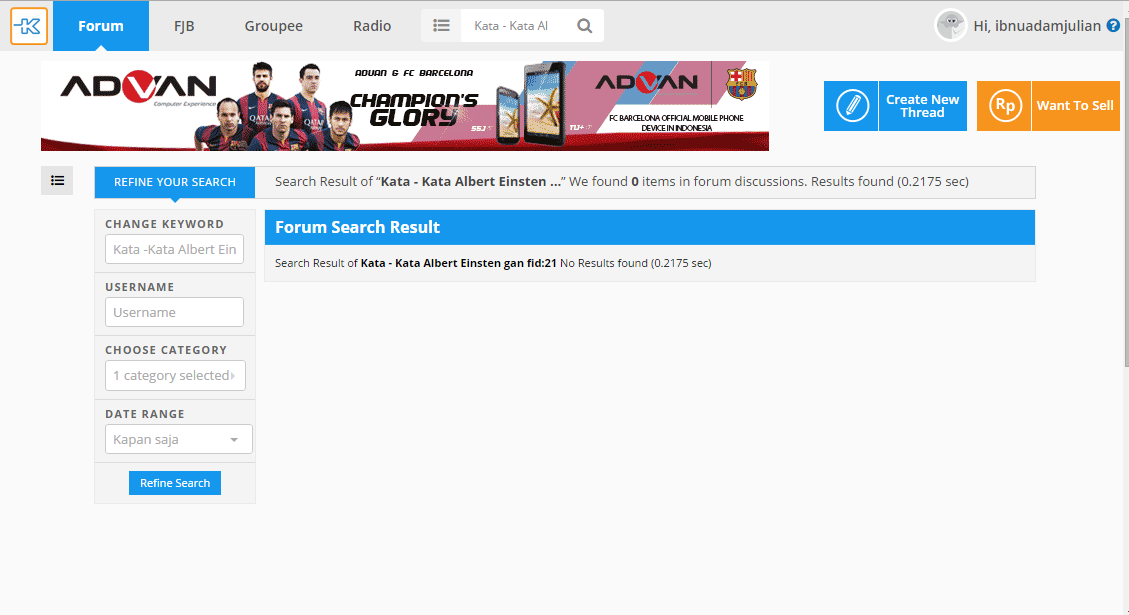Click the CHOOSE CATEGORY label

pos(166,350)
